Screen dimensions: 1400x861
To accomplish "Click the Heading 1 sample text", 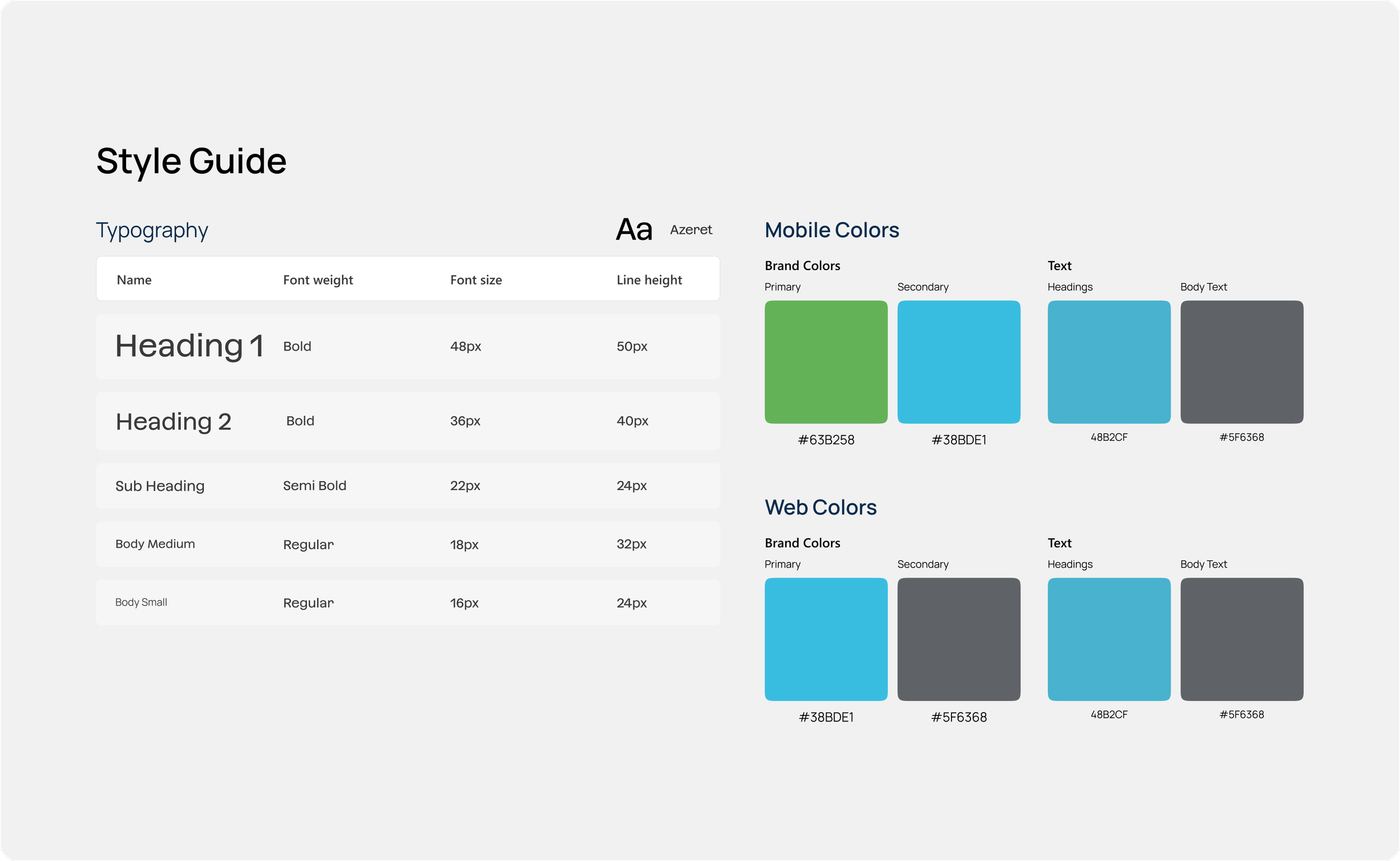I will [189, 346].
